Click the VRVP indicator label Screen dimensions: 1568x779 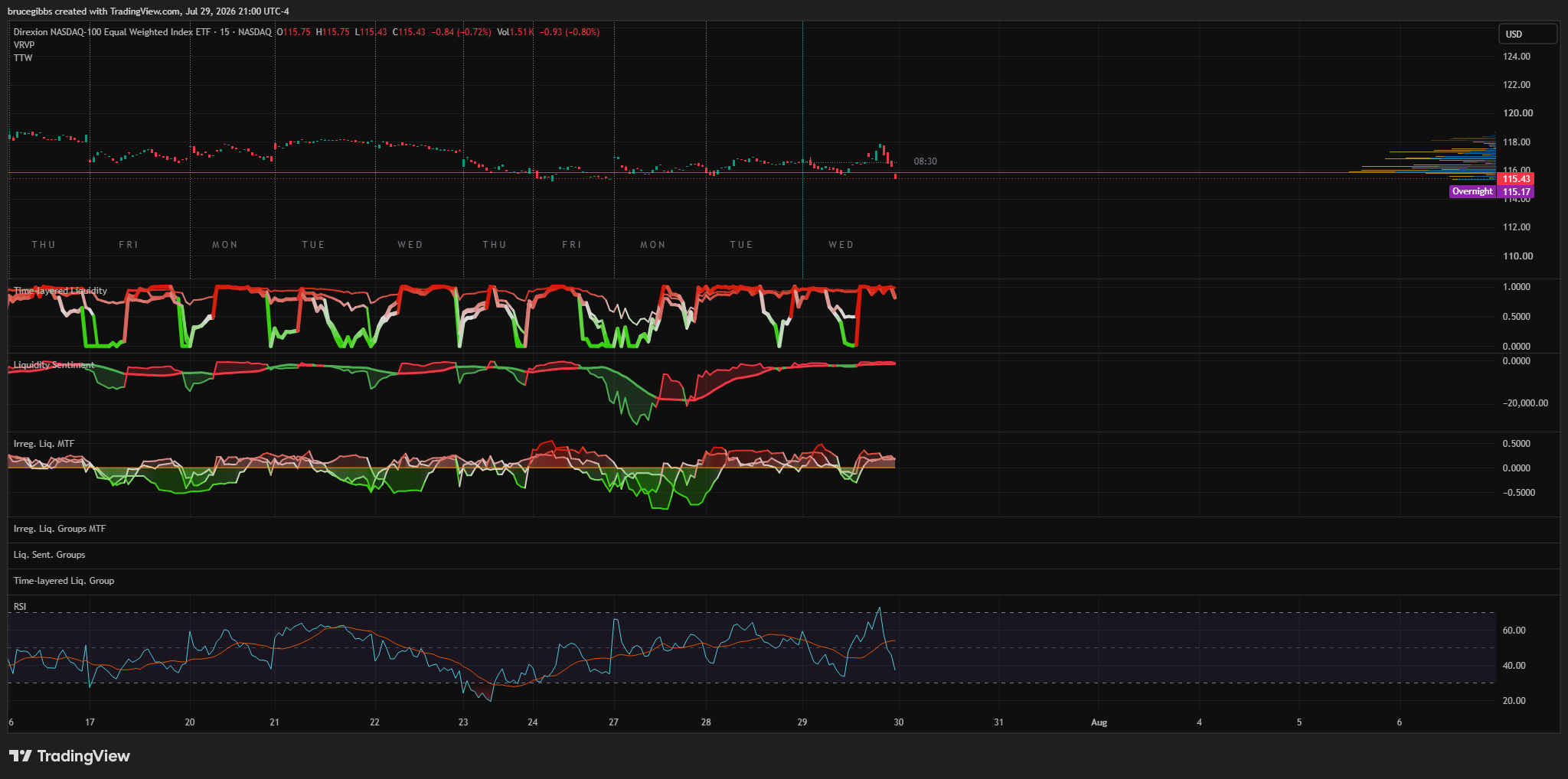coord(24,45)
